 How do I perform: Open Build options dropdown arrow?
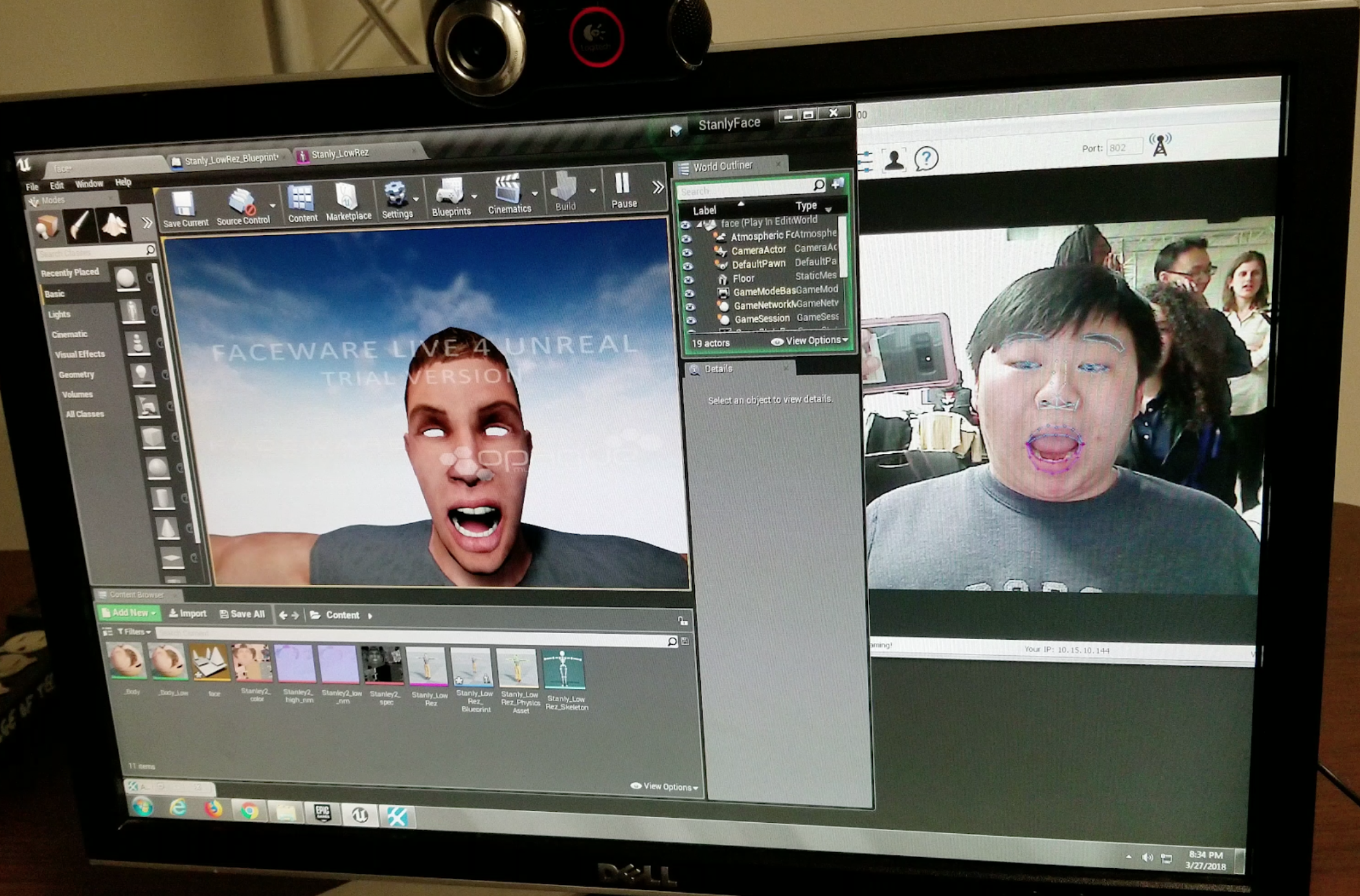coord(593,190)
